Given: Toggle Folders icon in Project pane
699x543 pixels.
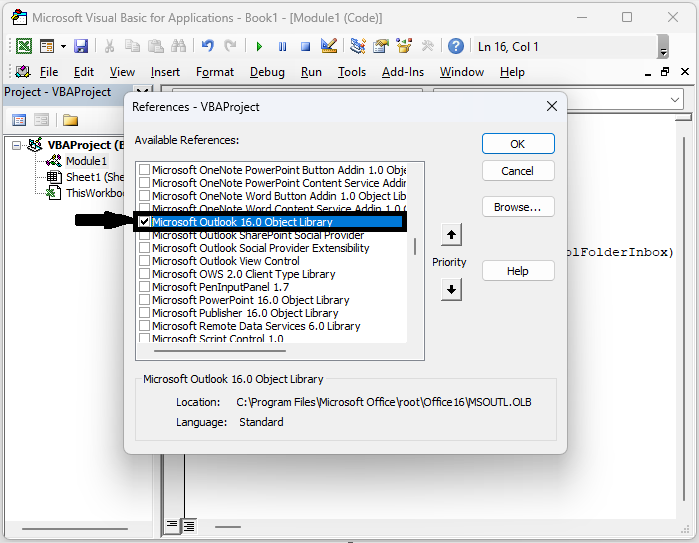Looking at the screenshot, I should 70,120.
